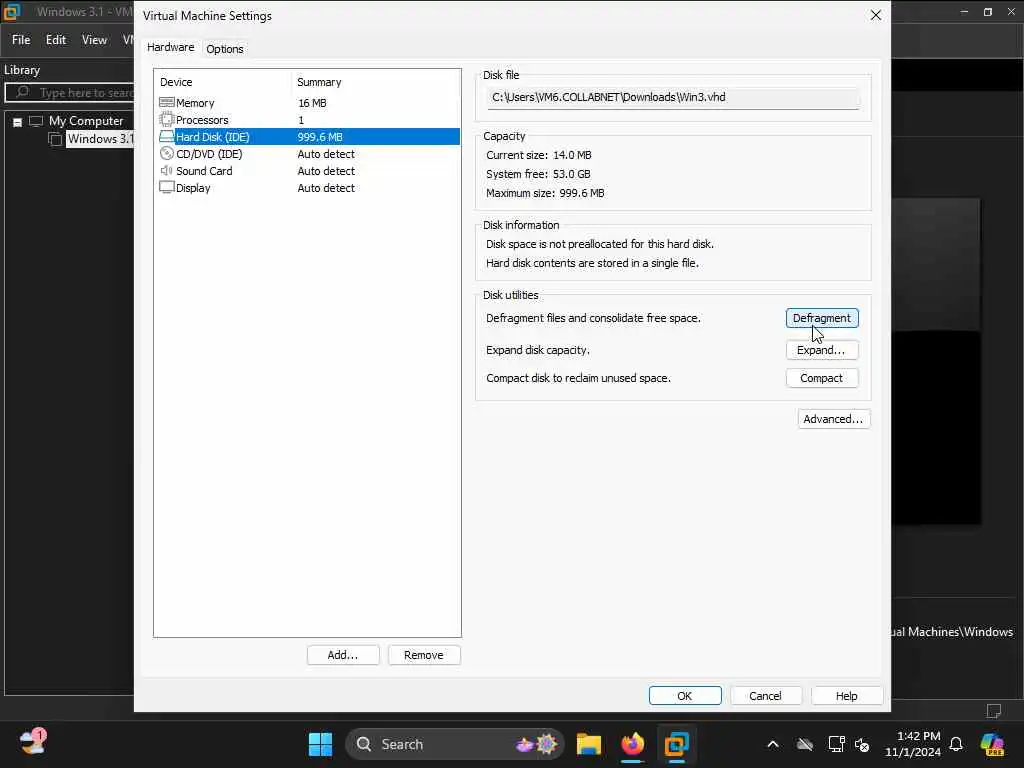Image resolution: width=1024 pixels, height=768 pixels.
Task: Select the 16 MB memory summary
Action: 312,103
